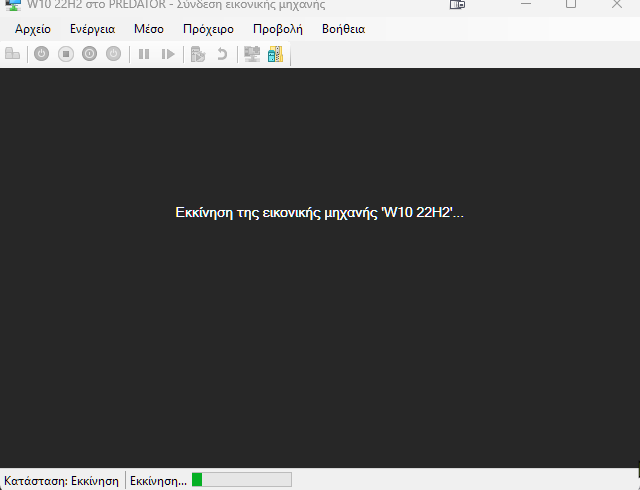
Task: Open the Πρόχειρο menu
Action: point(208,29)
